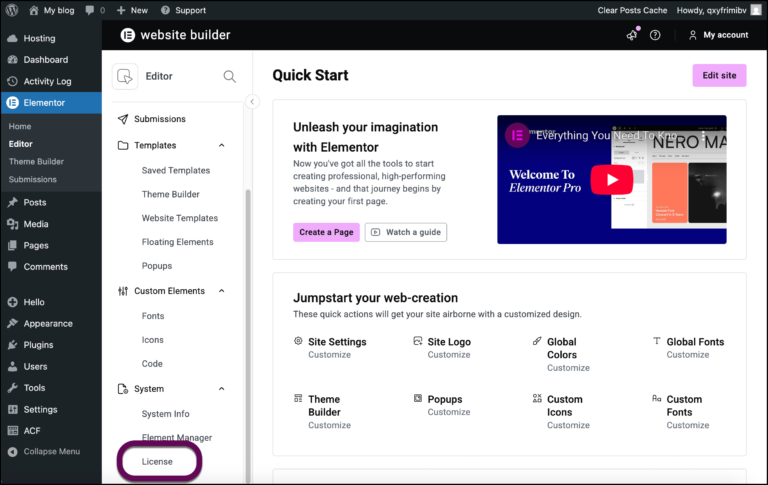768x485 pixels.
Task: Open video options three-dot menu
Action: coord(703,136)
